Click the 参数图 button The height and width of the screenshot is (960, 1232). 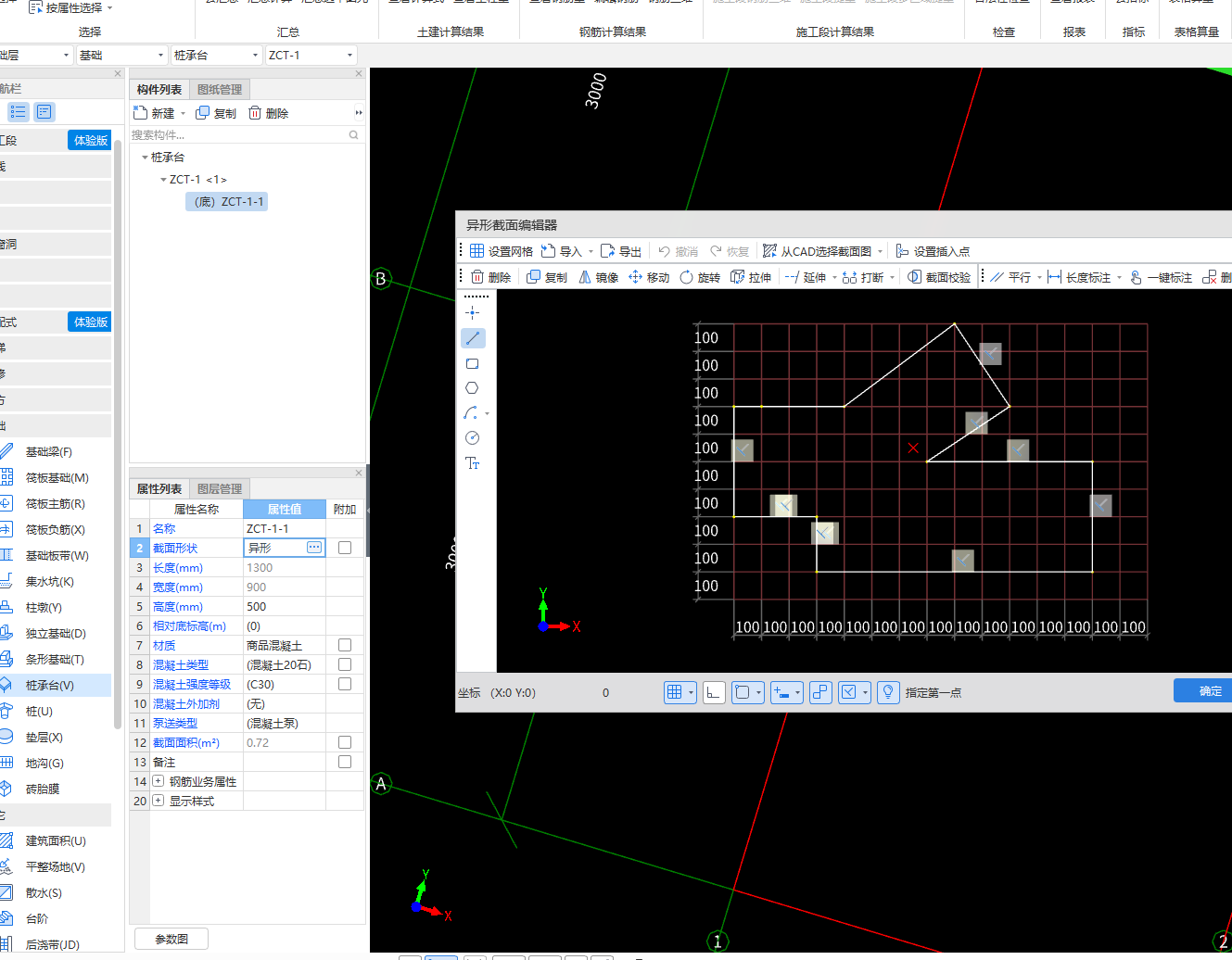point(171,939)
